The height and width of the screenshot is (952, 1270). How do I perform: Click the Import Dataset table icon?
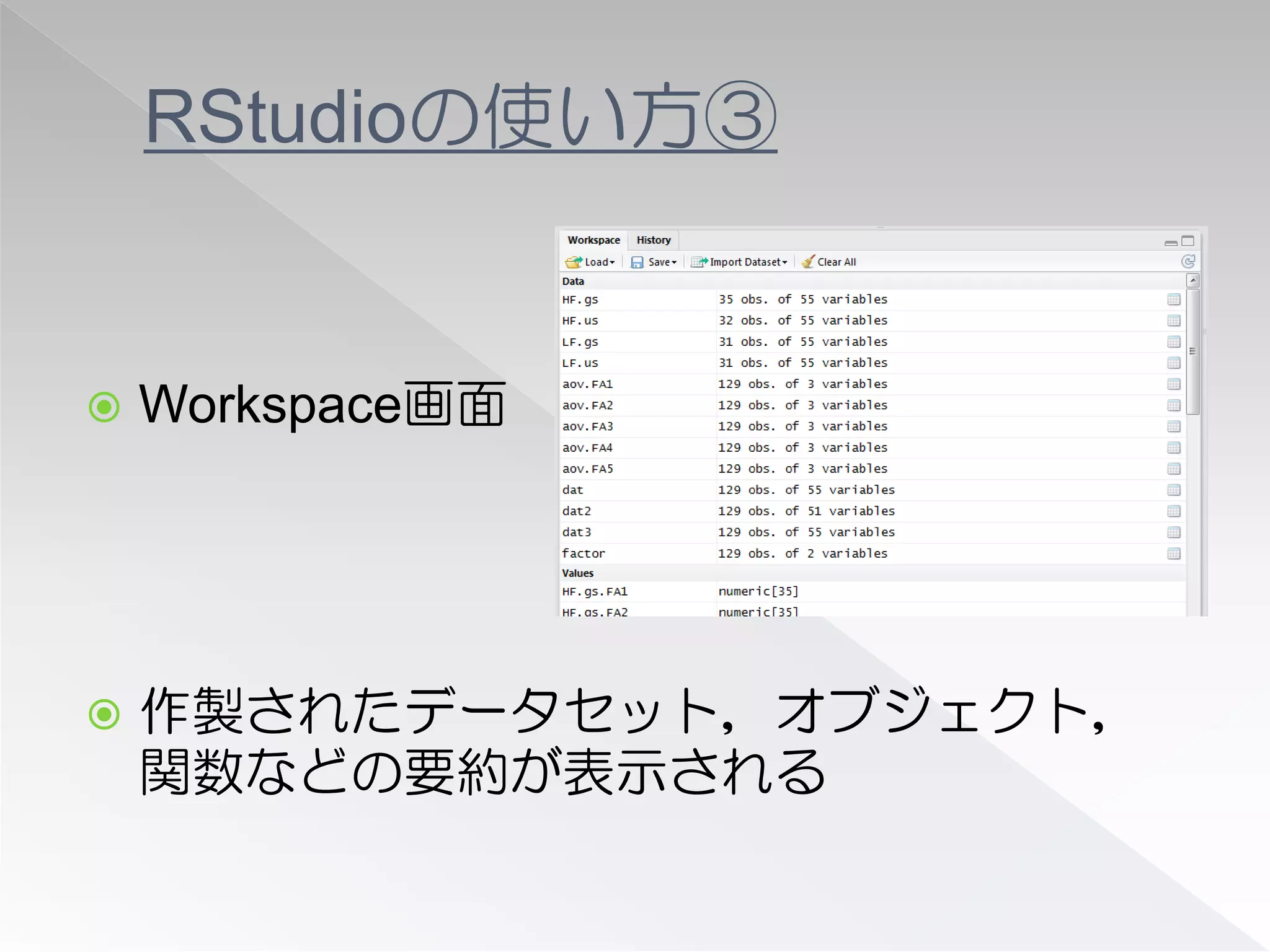coord(699,262)
